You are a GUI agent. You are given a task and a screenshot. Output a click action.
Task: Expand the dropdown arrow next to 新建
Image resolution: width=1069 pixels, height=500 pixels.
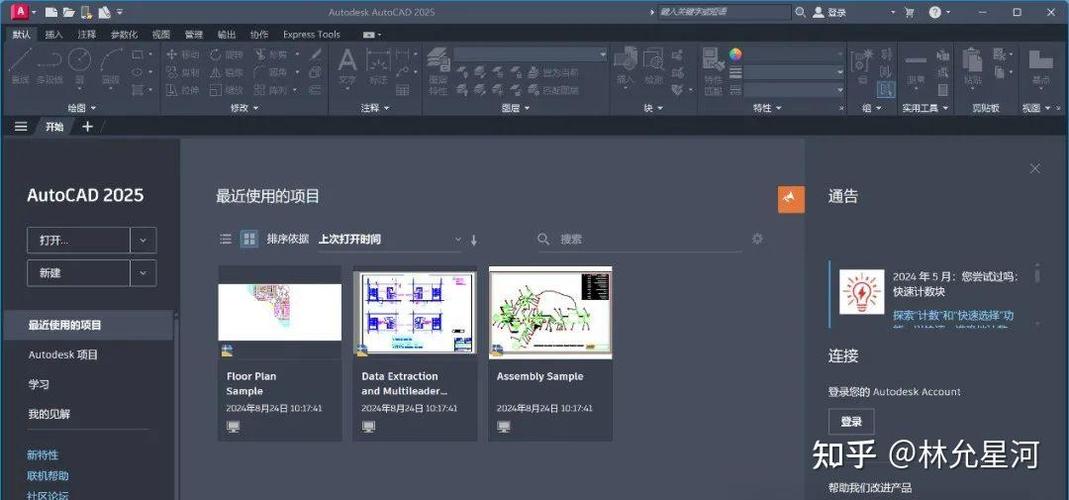(x=143, y=273)
